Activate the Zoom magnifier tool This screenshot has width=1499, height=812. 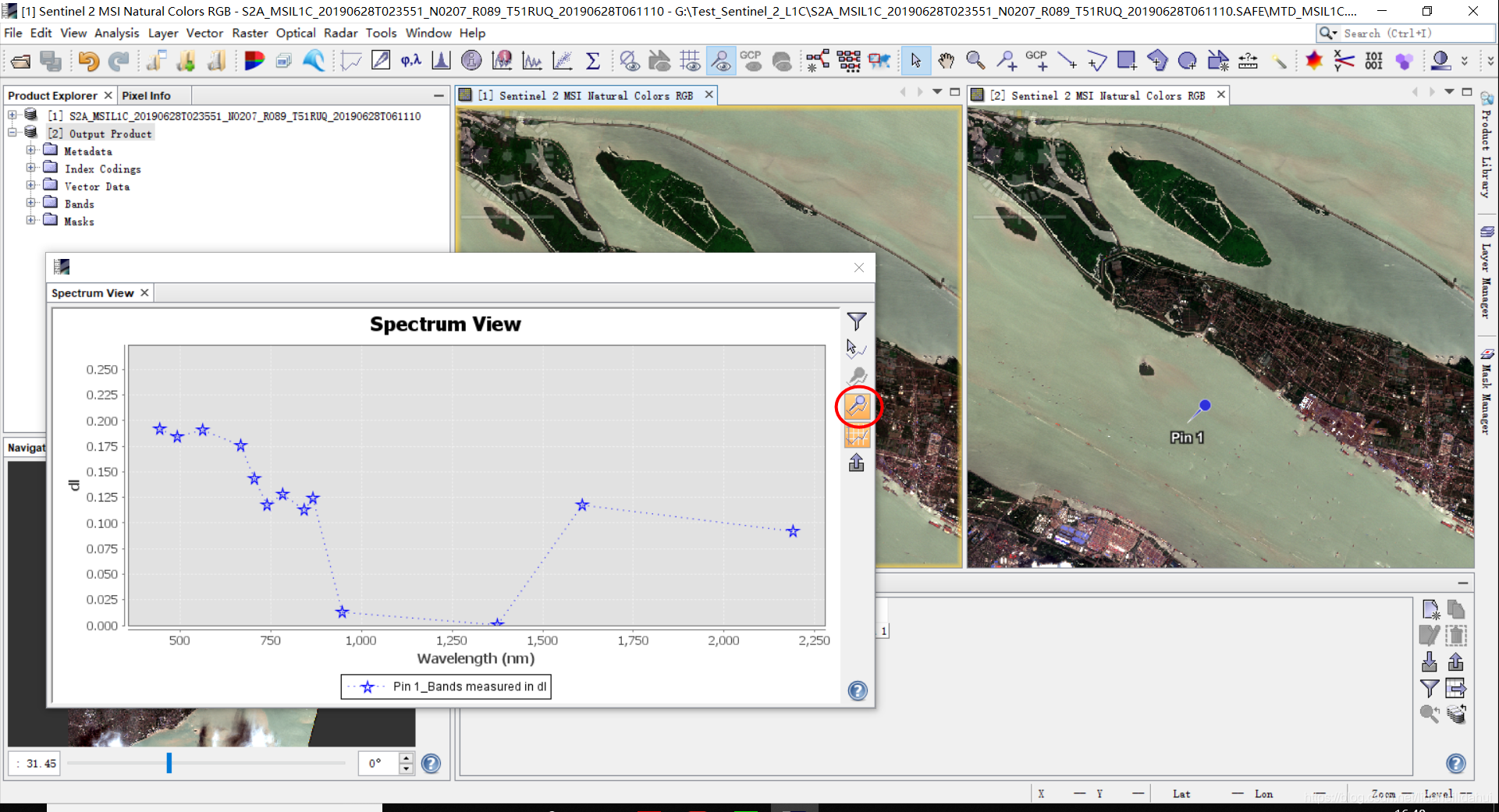coord(975,61)
